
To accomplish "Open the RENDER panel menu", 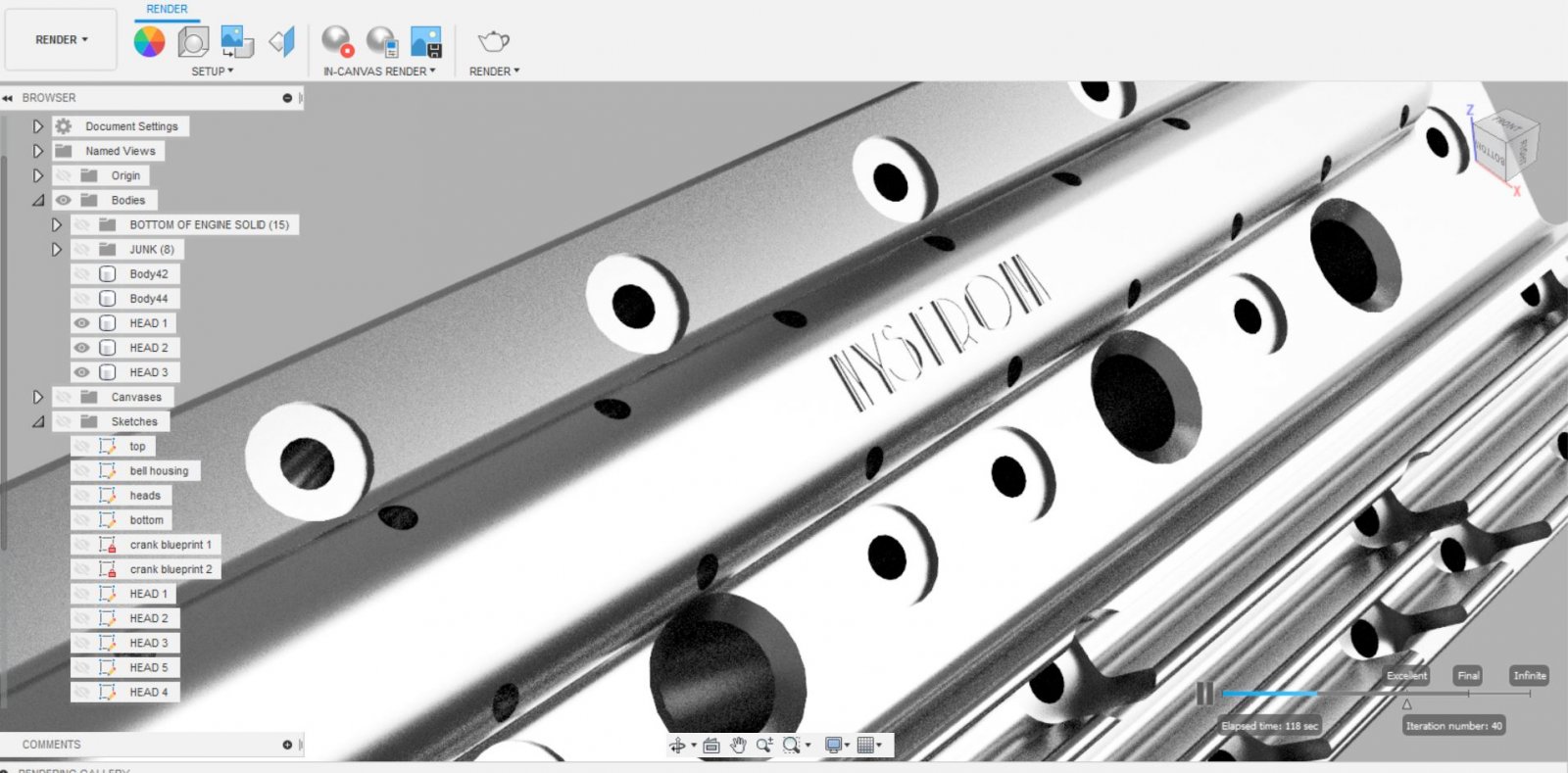I will pos(494,72).
